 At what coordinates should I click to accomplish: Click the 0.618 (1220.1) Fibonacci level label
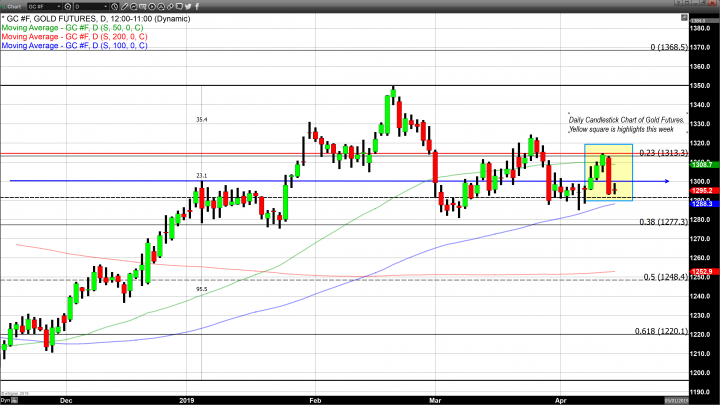tap(661, 330)
